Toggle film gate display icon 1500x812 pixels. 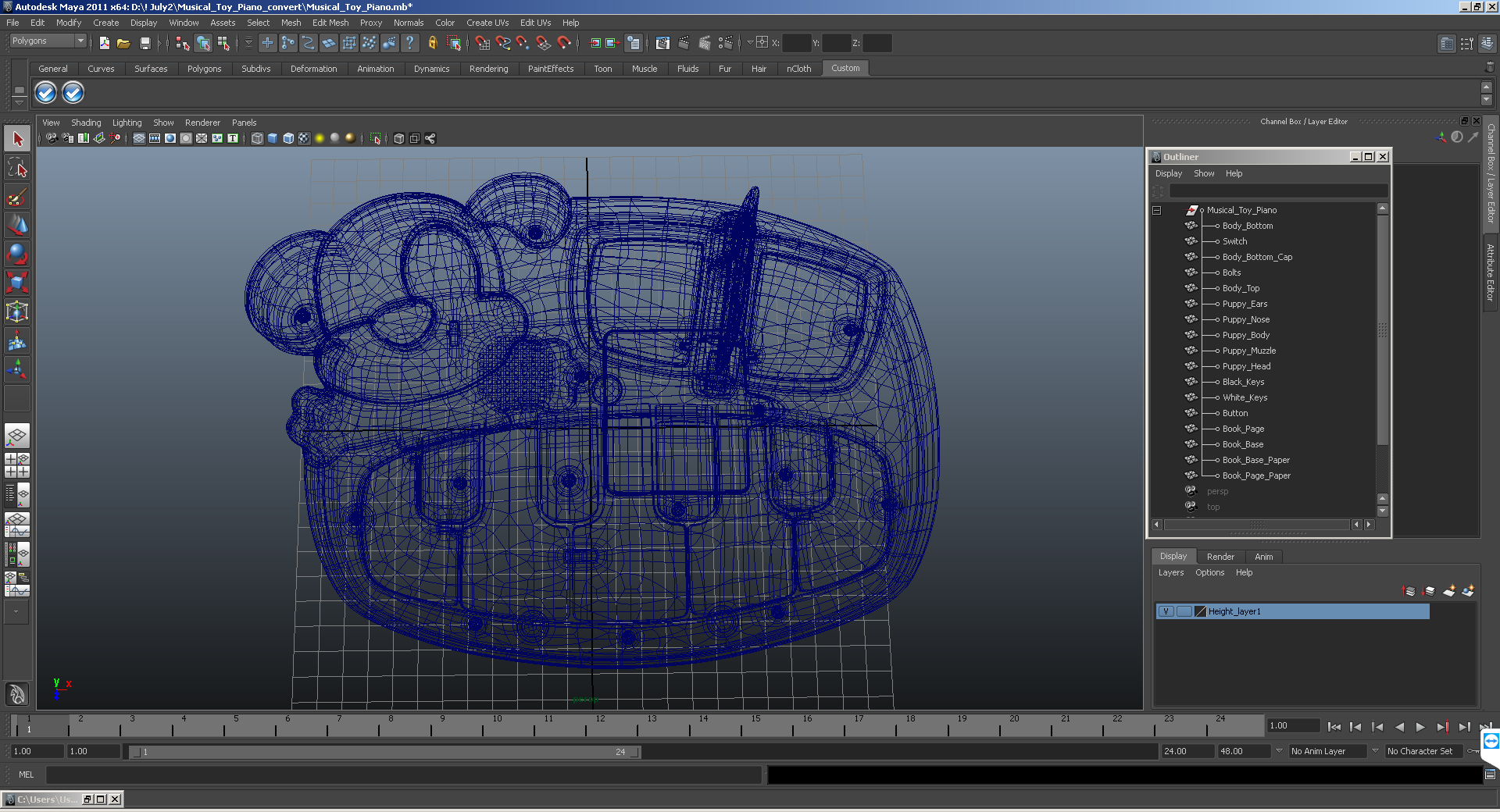(155, 138)
